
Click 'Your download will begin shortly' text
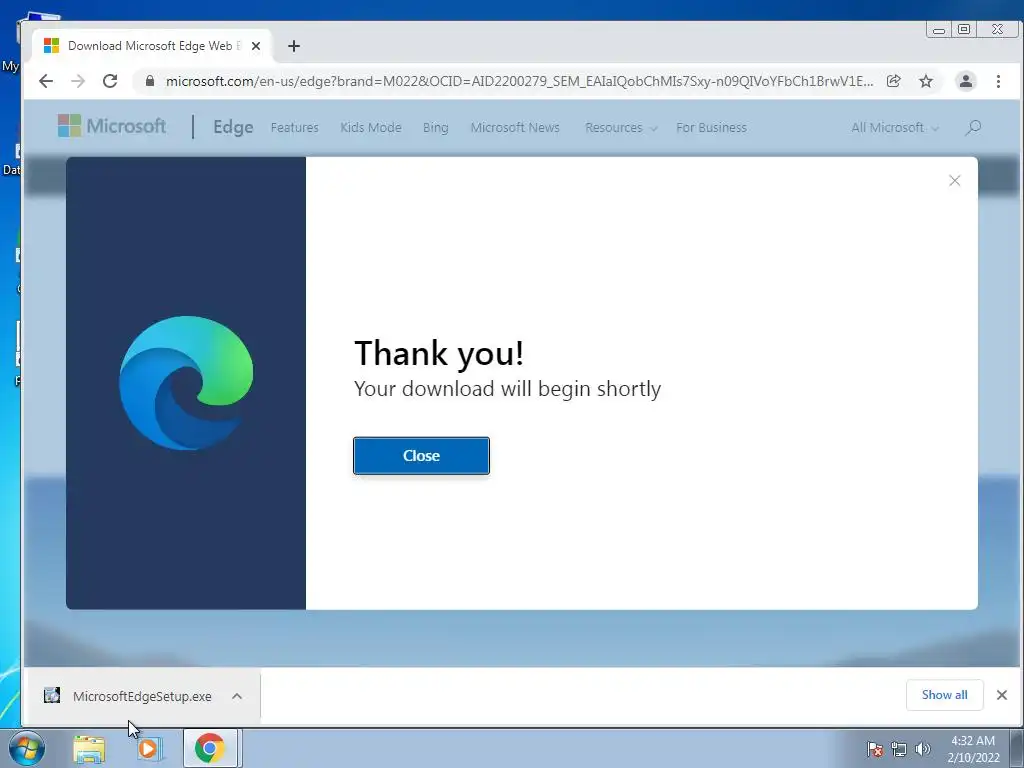click(507, 389)
